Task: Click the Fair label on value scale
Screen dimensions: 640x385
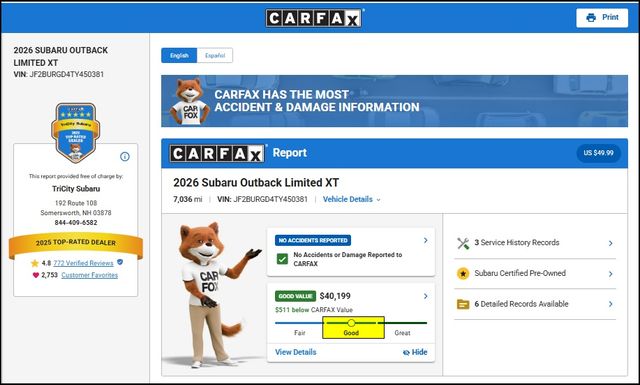Action: [300, 333]
